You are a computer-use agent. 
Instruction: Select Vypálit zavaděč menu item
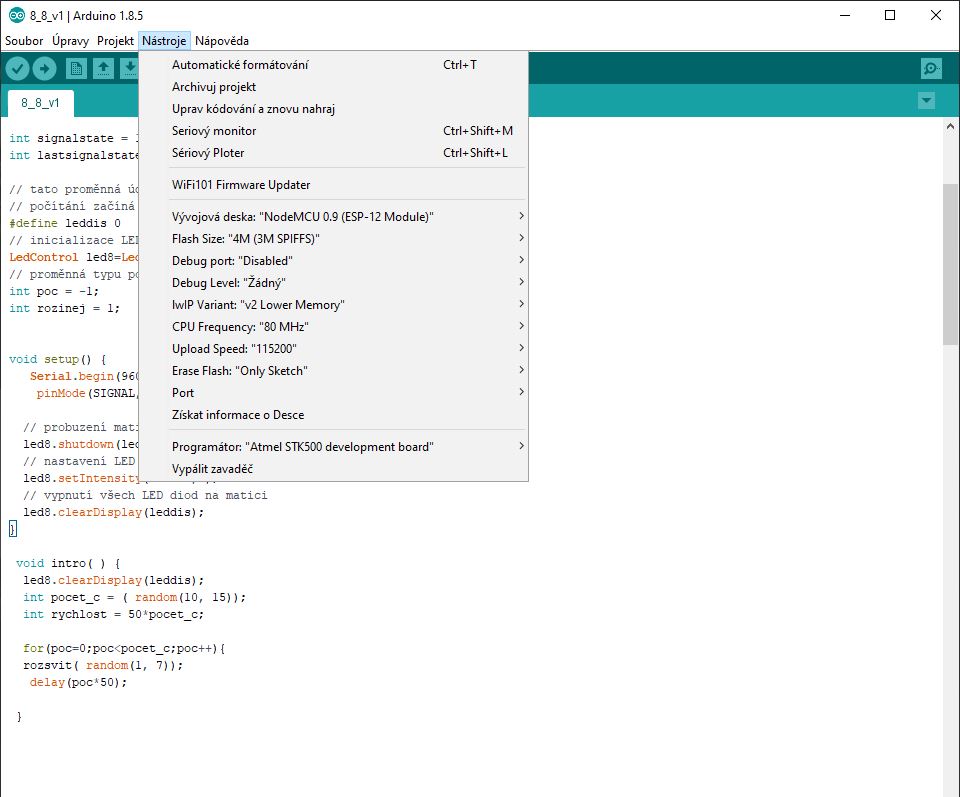(212, 468)
